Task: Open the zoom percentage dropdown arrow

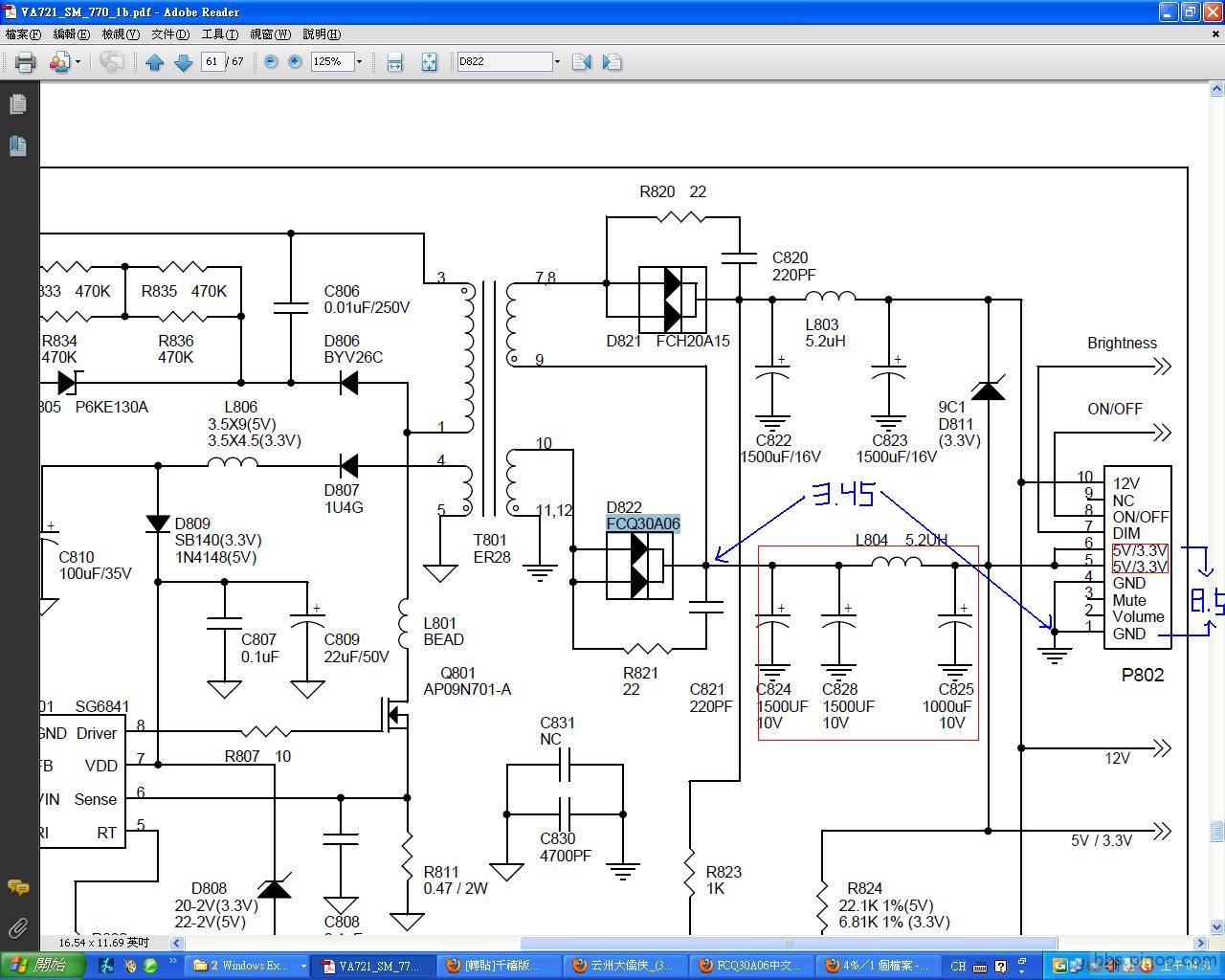Action: pos(359,61)
